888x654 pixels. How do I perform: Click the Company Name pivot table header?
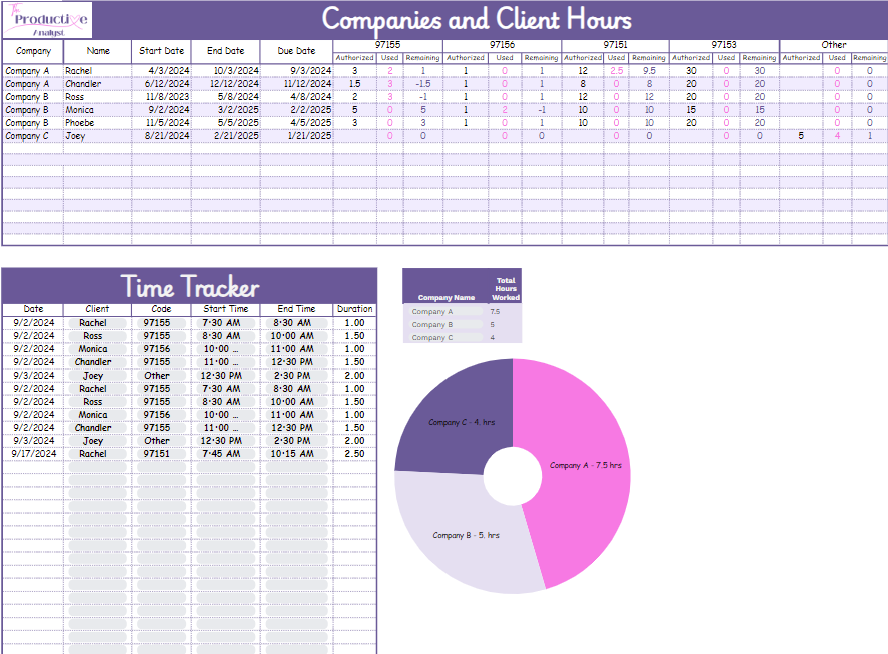pyautogui.click(x=446, y=297)
